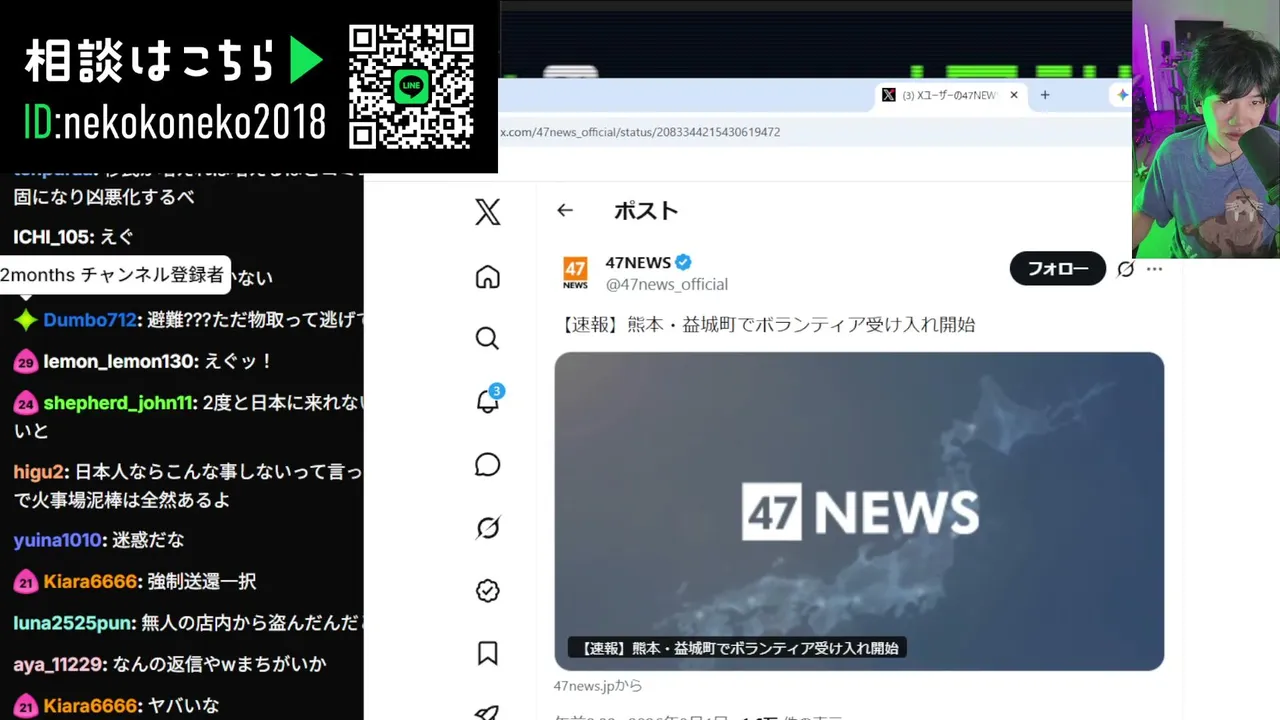The width and height of the screenshot is (1280, 720).
Task: Open the @47news_official handle link
Action: click(x=667, y=284)
